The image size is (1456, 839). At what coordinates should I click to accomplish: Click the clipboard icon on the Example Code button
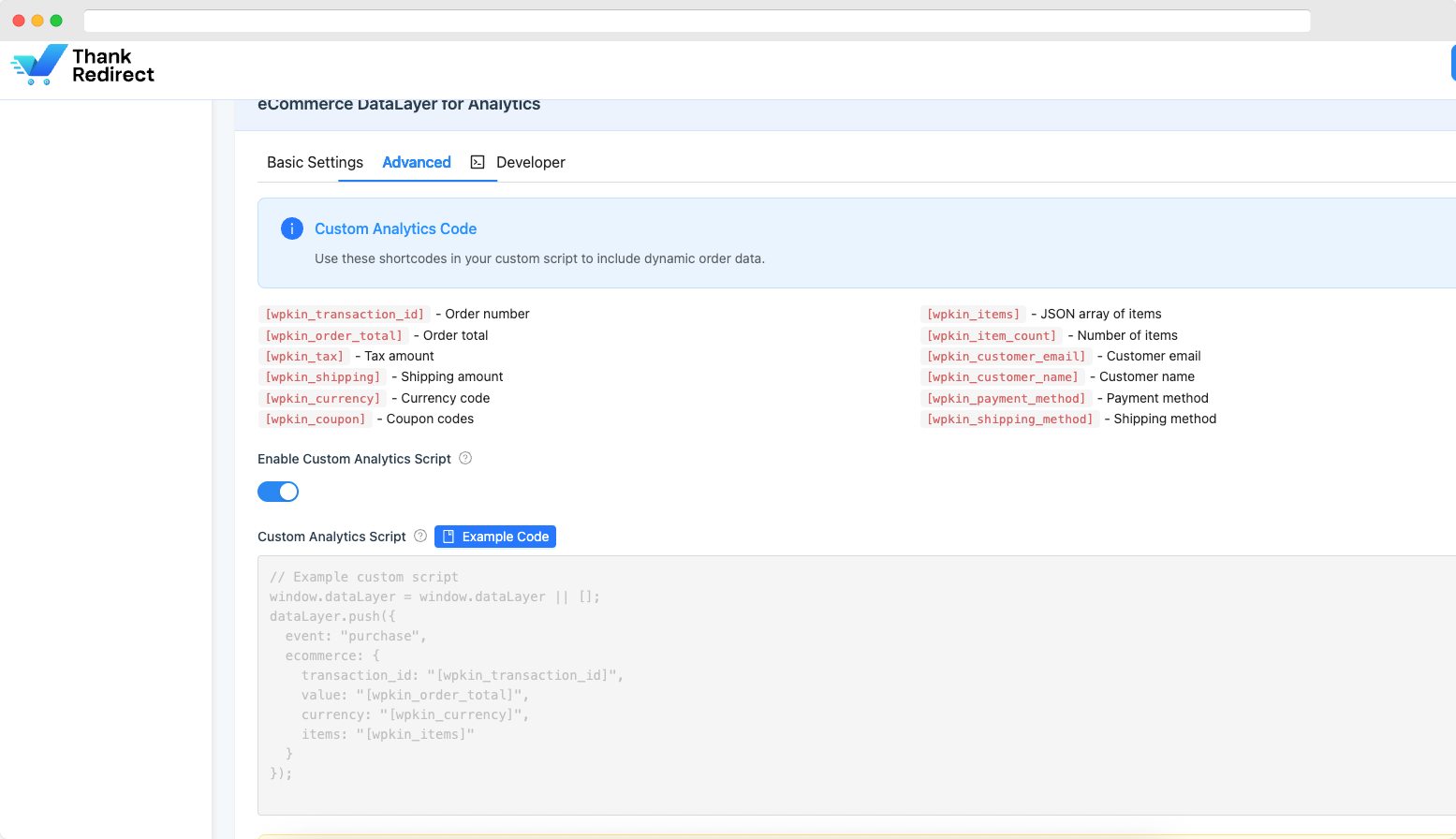[449, 536]
